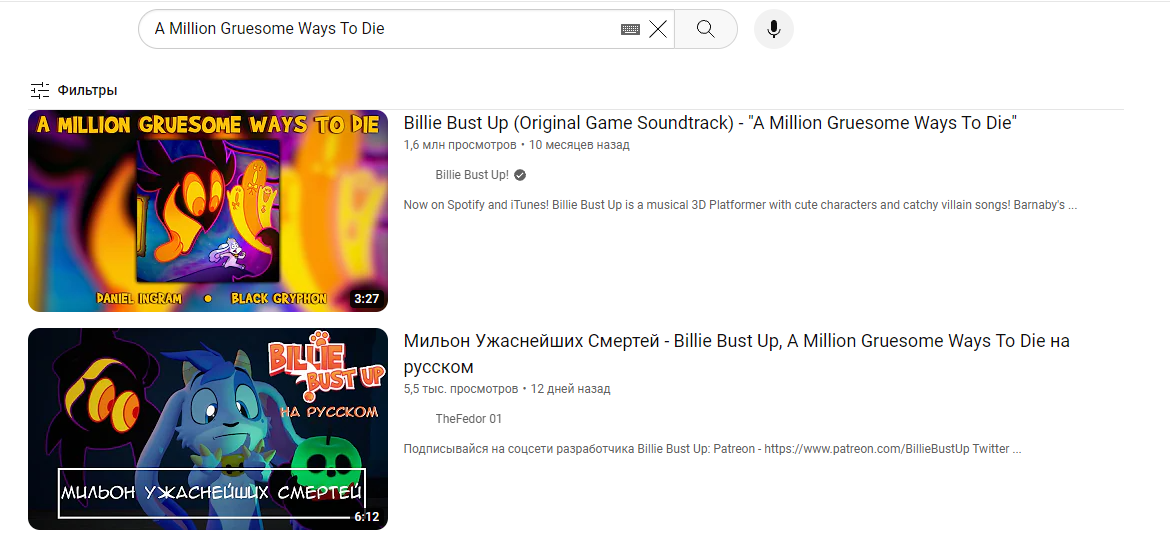Click the 6:12 duration badge
The width and height of the screenshot is (1170, 546).
pos(366,516)
